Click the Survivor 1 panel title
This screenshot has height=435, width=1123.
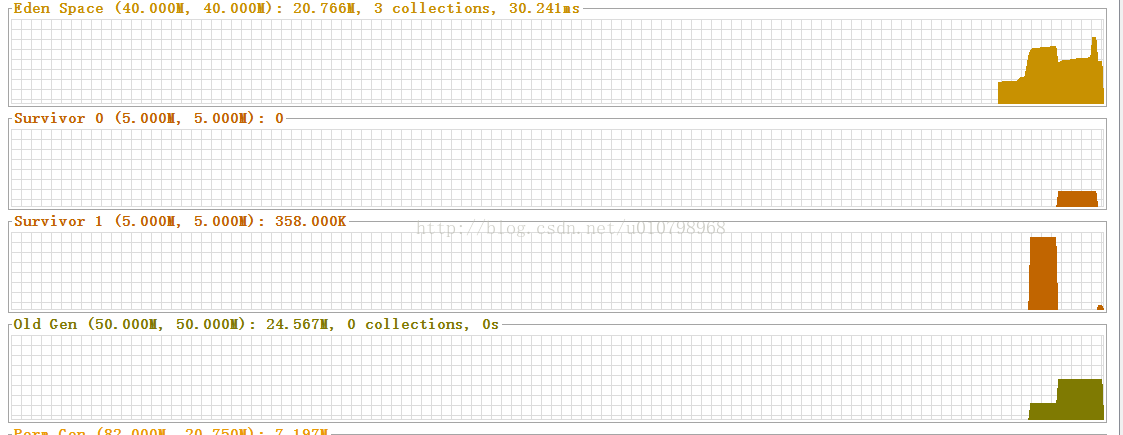pyautogui.click(x=180, y=221)
